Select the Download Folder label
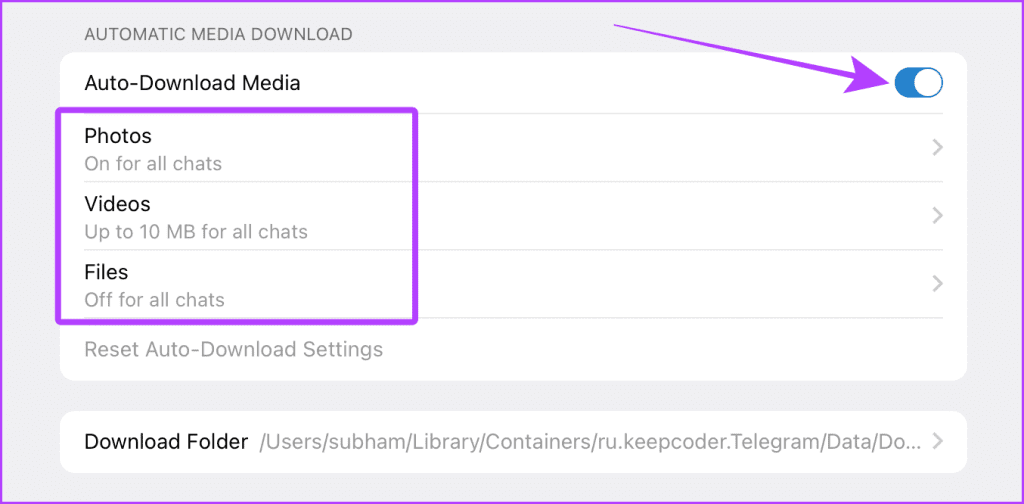The image size is (1024, 504). coord(167,442)
